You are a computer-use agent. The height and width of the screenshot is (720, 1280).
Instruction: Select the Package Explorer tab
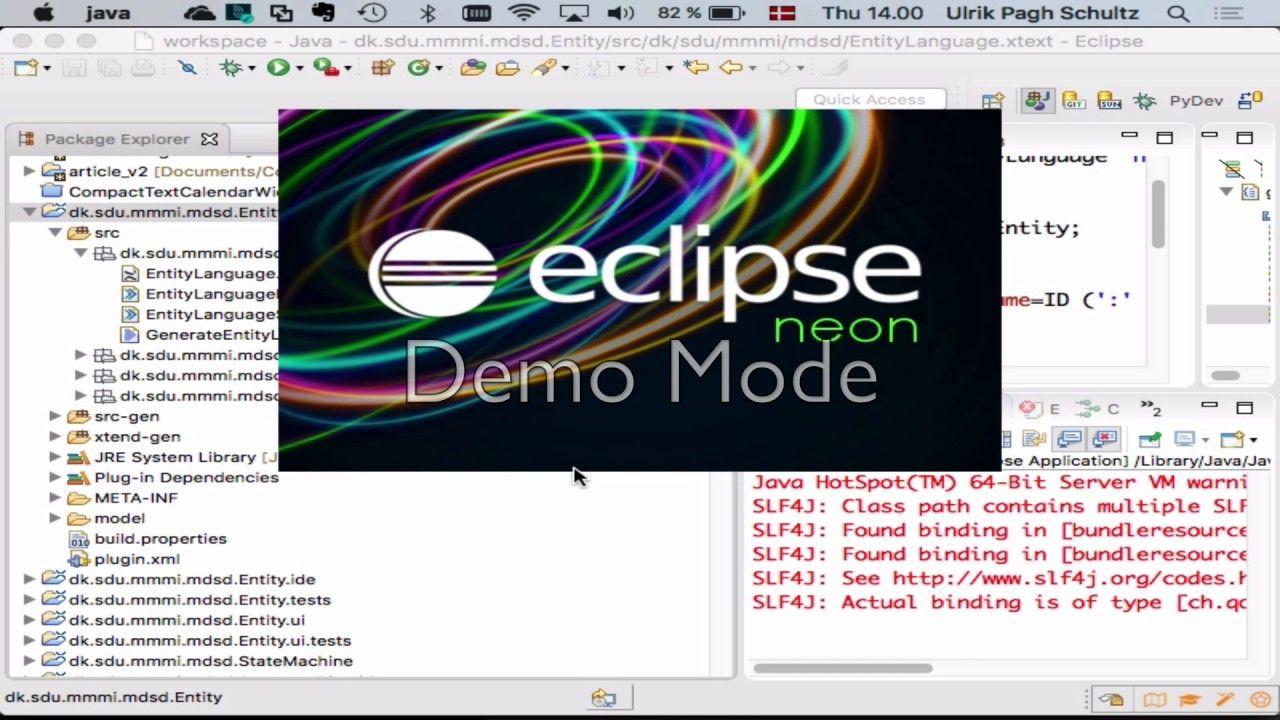[116, 139]
